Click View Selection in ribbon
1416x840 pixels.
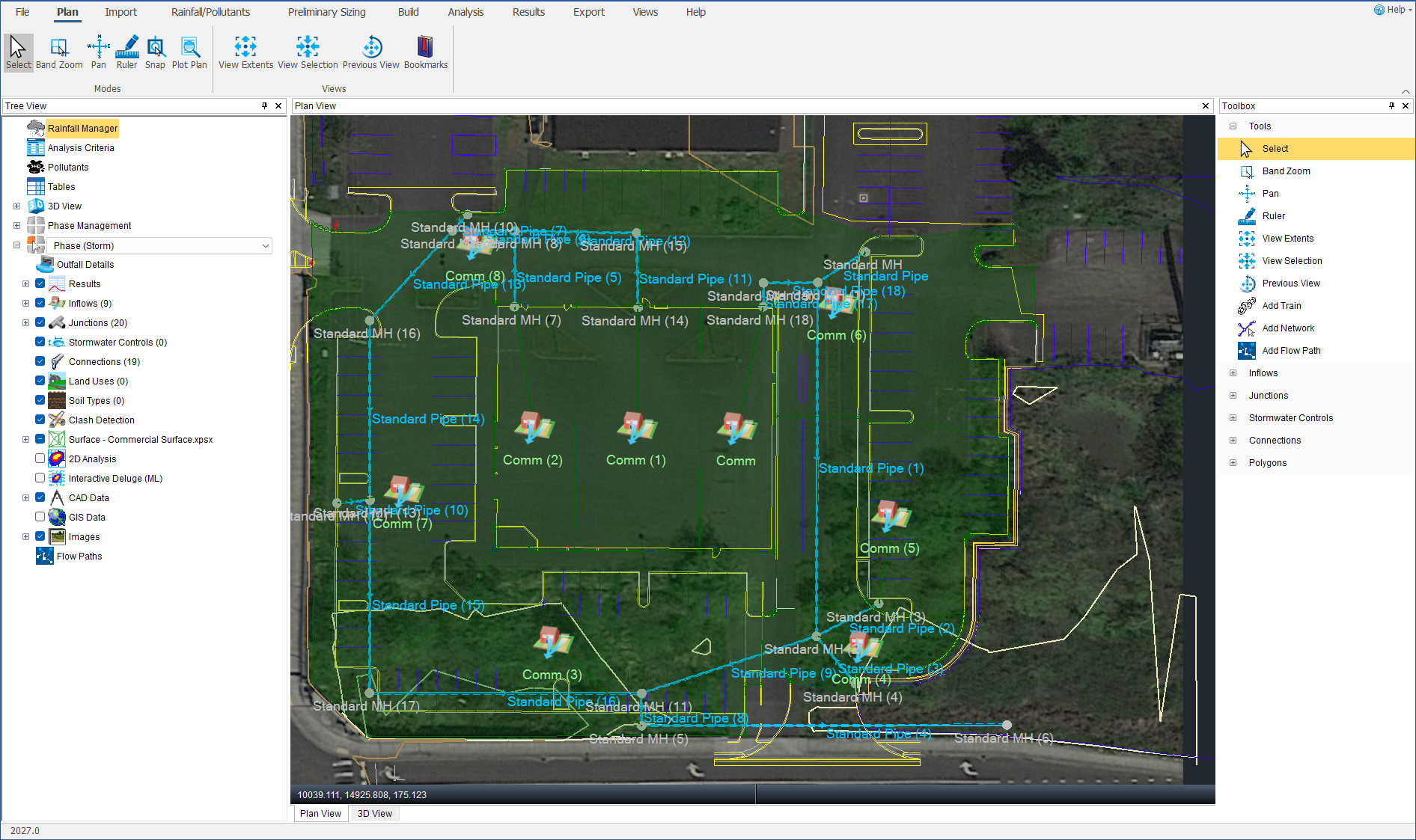pyautogui.click(x=308, y=52)
